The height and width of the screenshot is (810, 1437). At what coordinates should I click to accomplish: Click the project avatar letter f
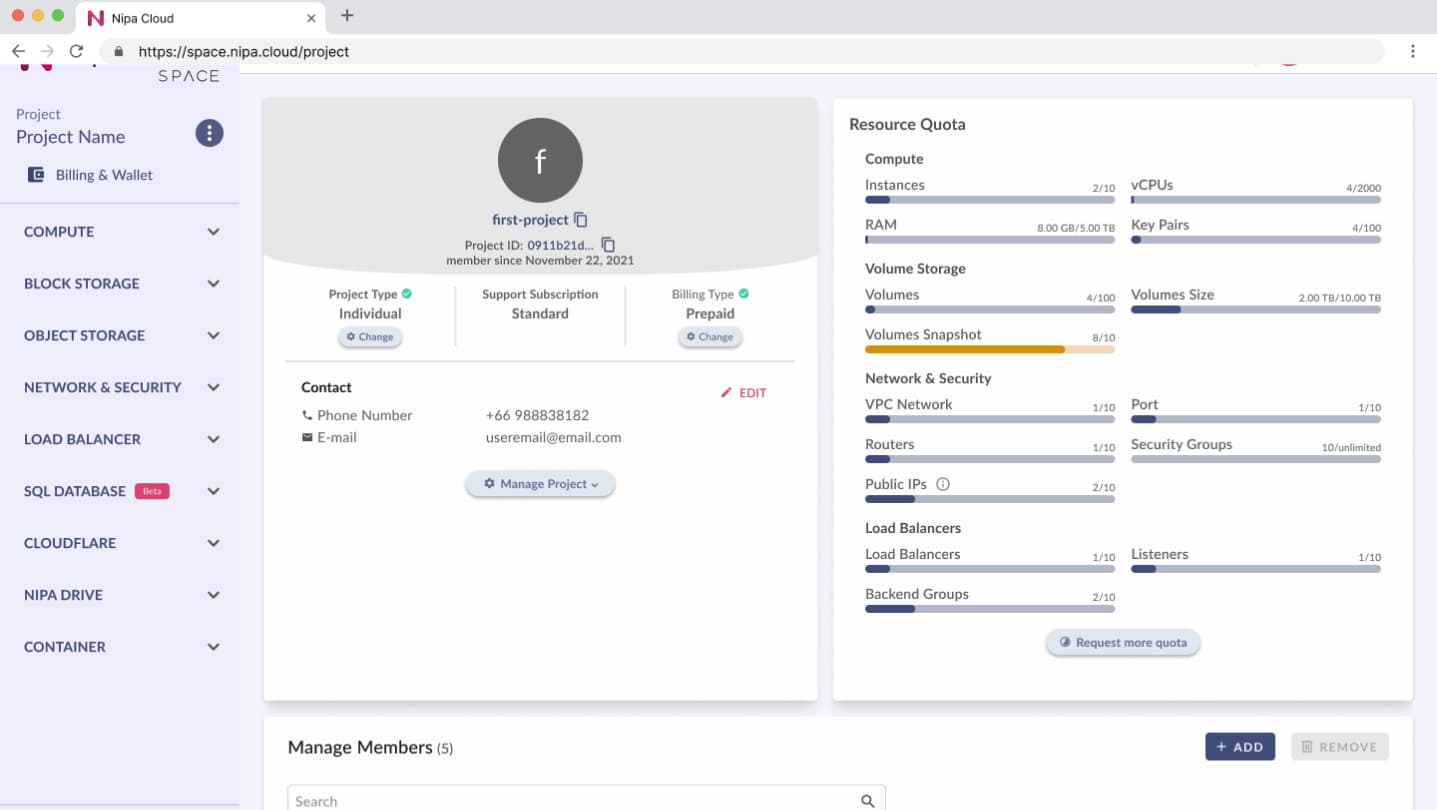tap(540, 160)
